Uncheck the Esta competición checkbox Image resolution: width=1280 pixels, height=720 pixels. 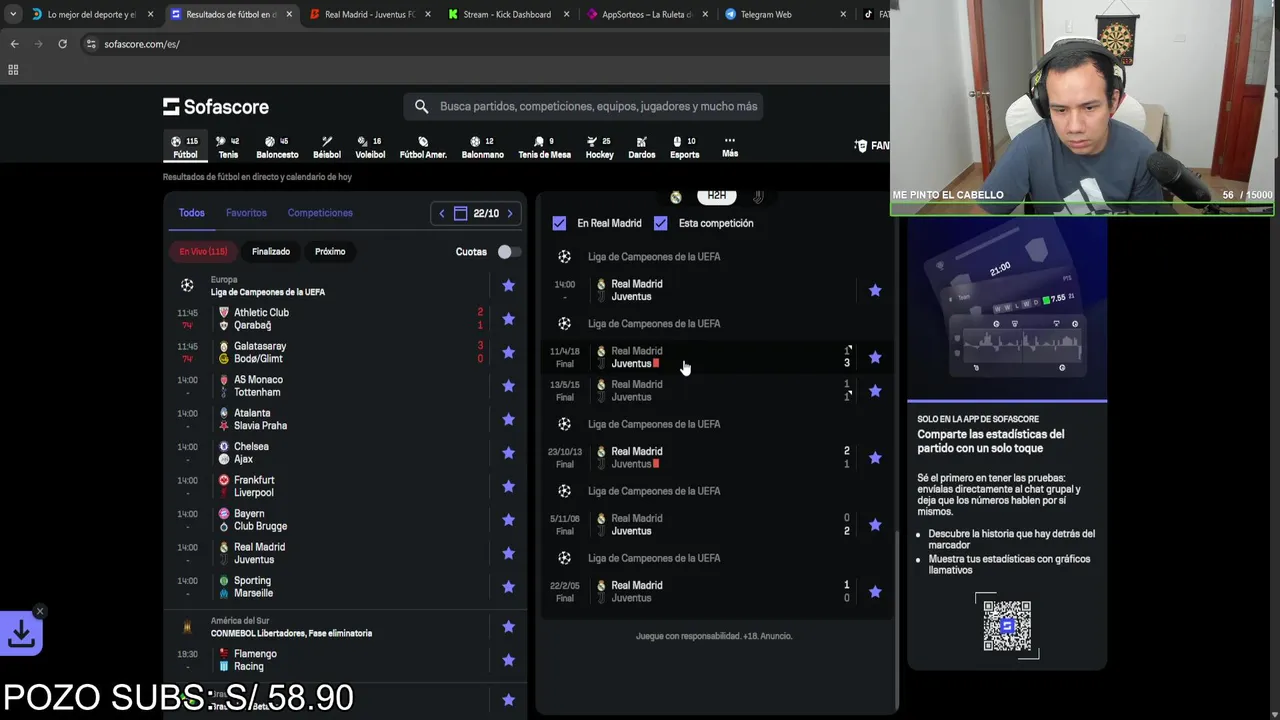(660, 223)
